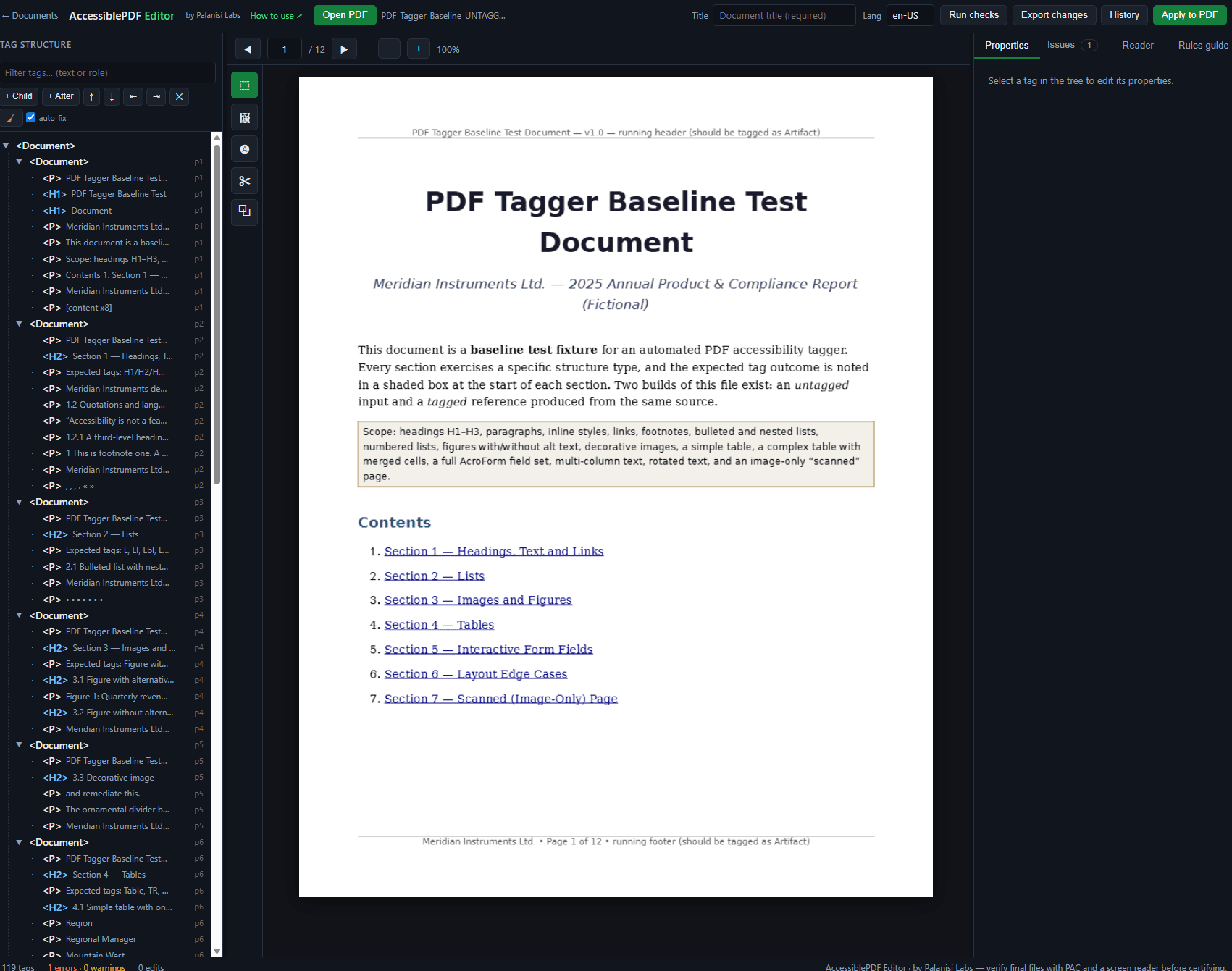The width and height of the screenshot is (1232, 971).
Task: Select the dashed rectangle selection tool
Action: click(x=245, y=85)
